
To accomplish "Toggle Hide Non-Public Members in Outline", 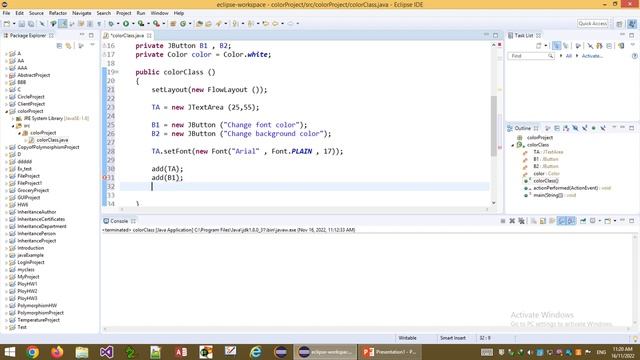I will click(593, 128).
